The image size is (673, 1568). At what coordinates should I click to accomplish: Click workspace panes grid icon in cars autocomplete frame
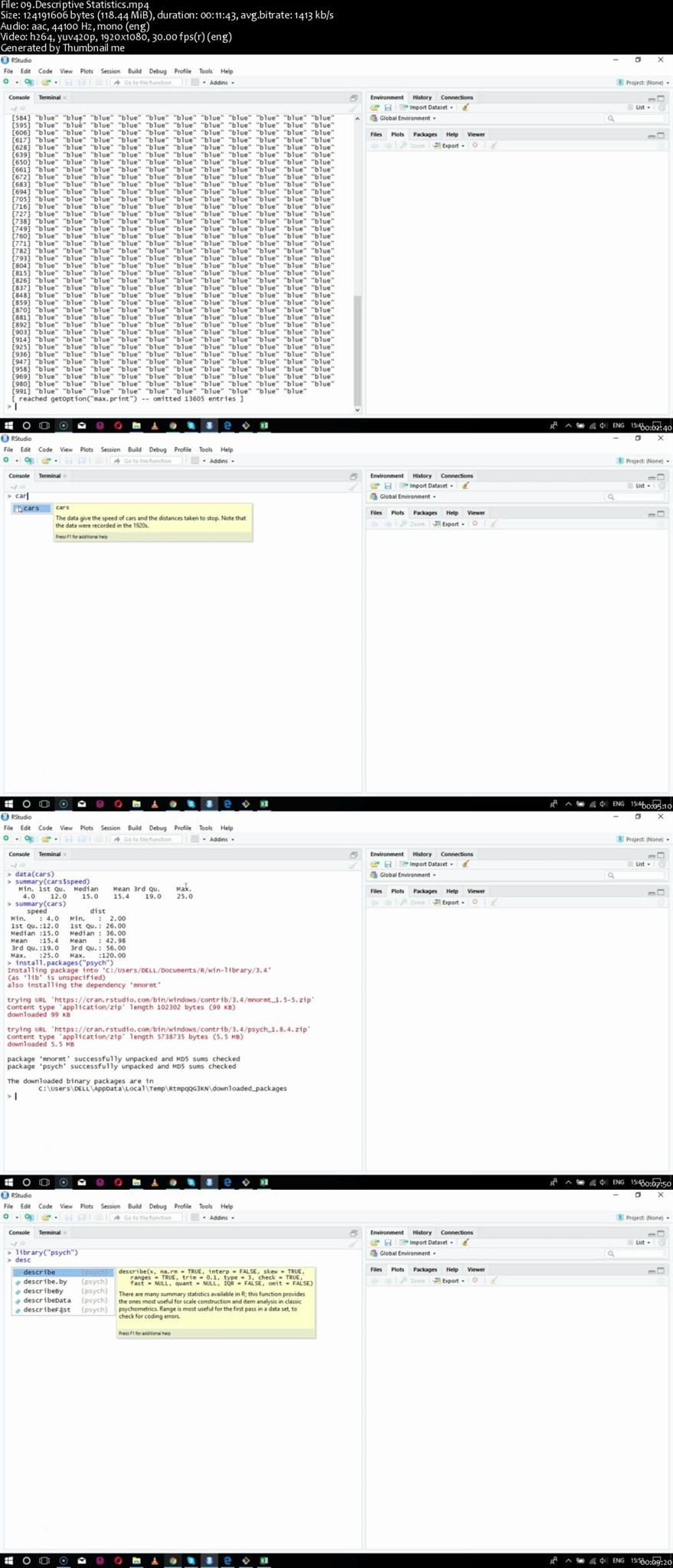click(x=195, y=461)
